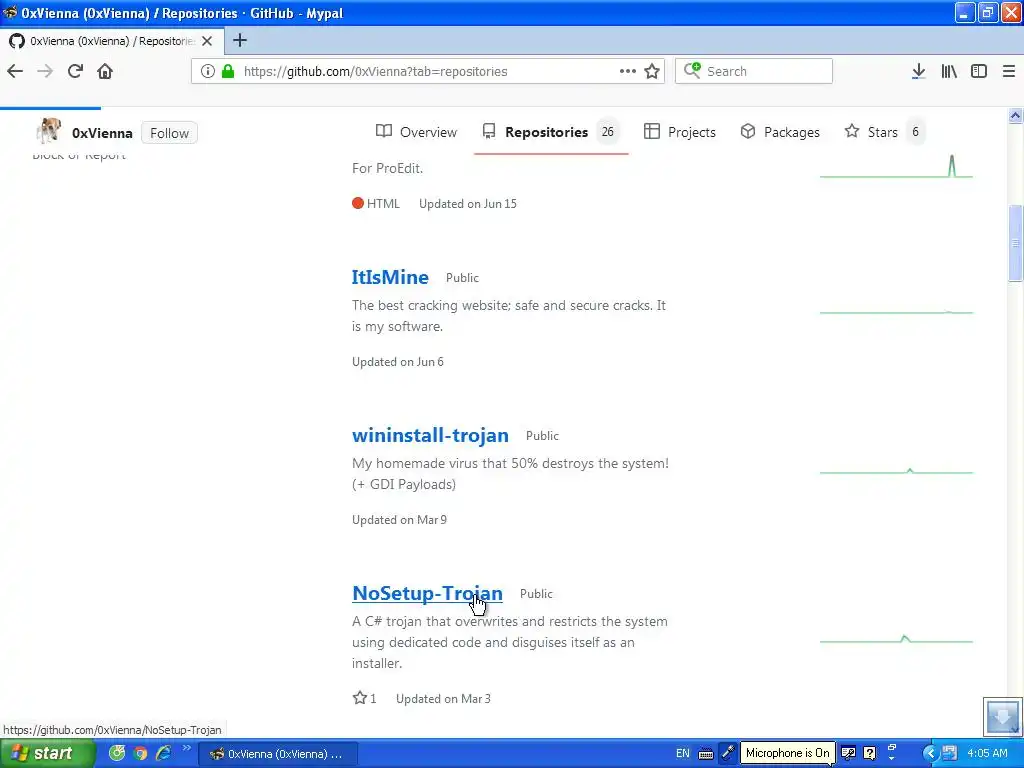Open the first green quick launch icon
1024x768 pixels.
[117, 753]
